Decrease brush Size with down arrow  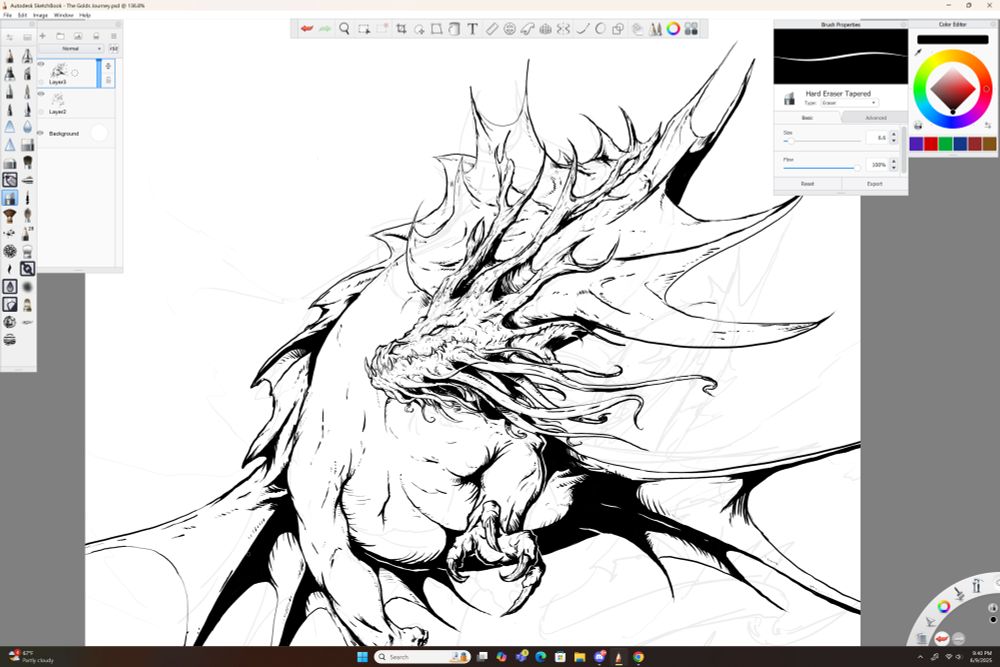893,140
